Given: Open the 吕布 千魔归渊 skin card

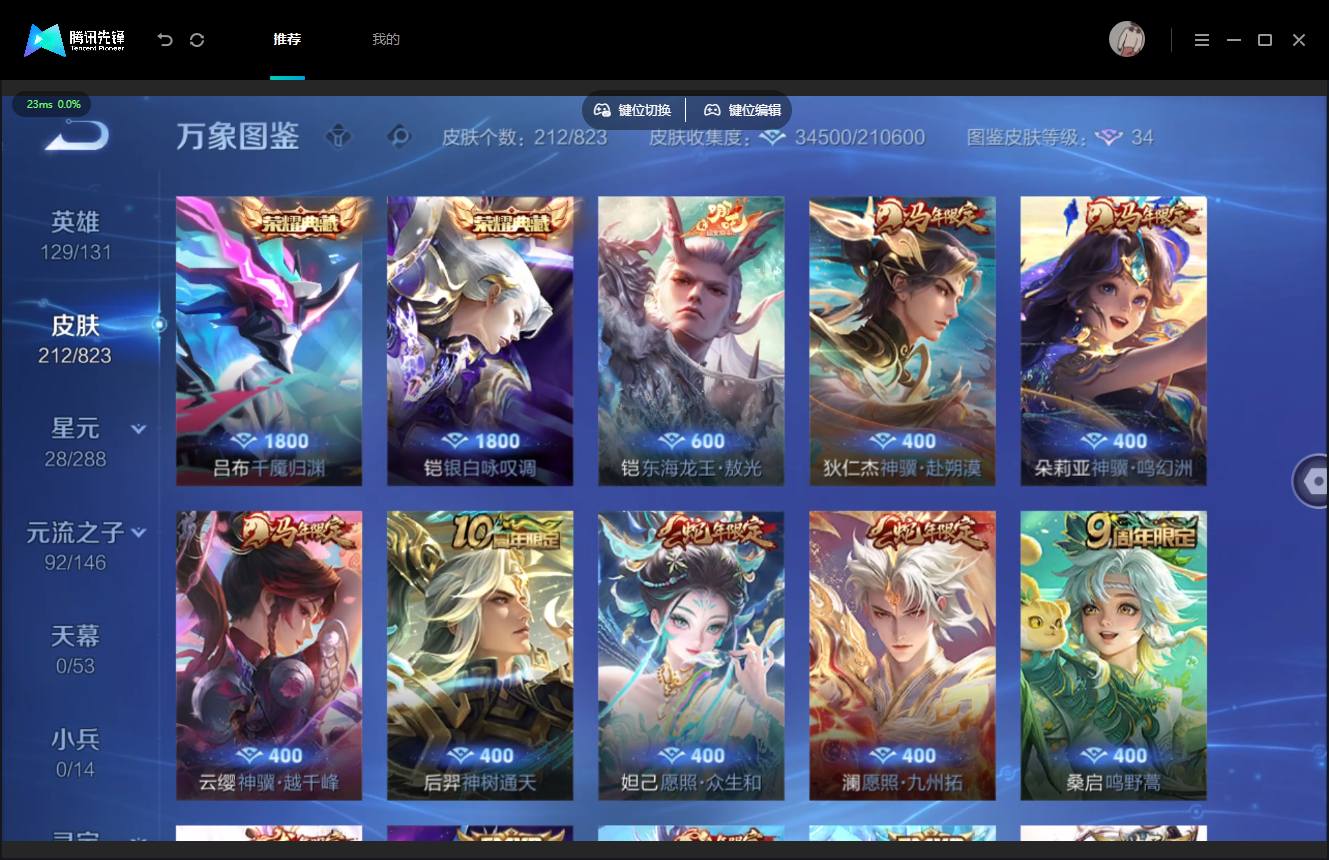Looking at the screenshot, I should click(269, 341).
